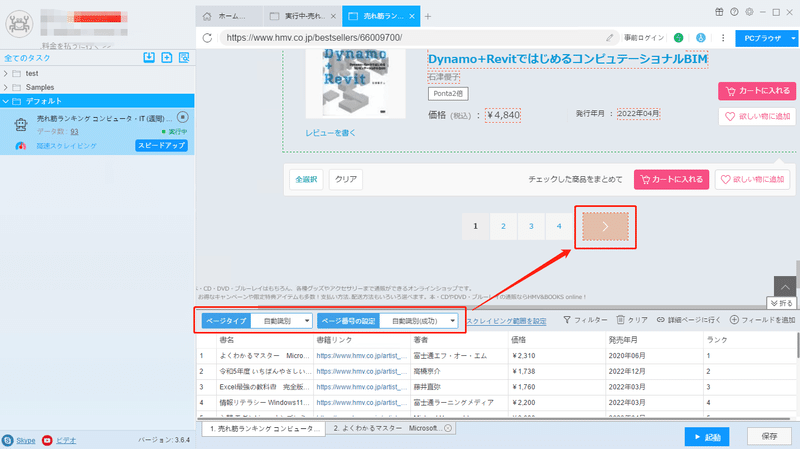Open the スクレイピング範囲を設定 link
Screen dimensions: 800x449
point(506,321)
